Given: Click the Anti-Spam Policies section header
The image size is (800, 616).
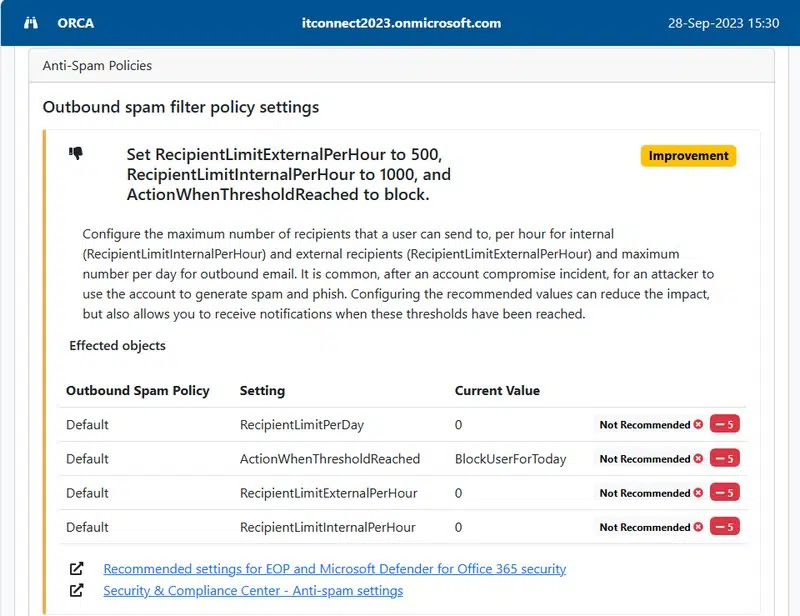Looking at the screenshot, I should (x=97, y=66).
